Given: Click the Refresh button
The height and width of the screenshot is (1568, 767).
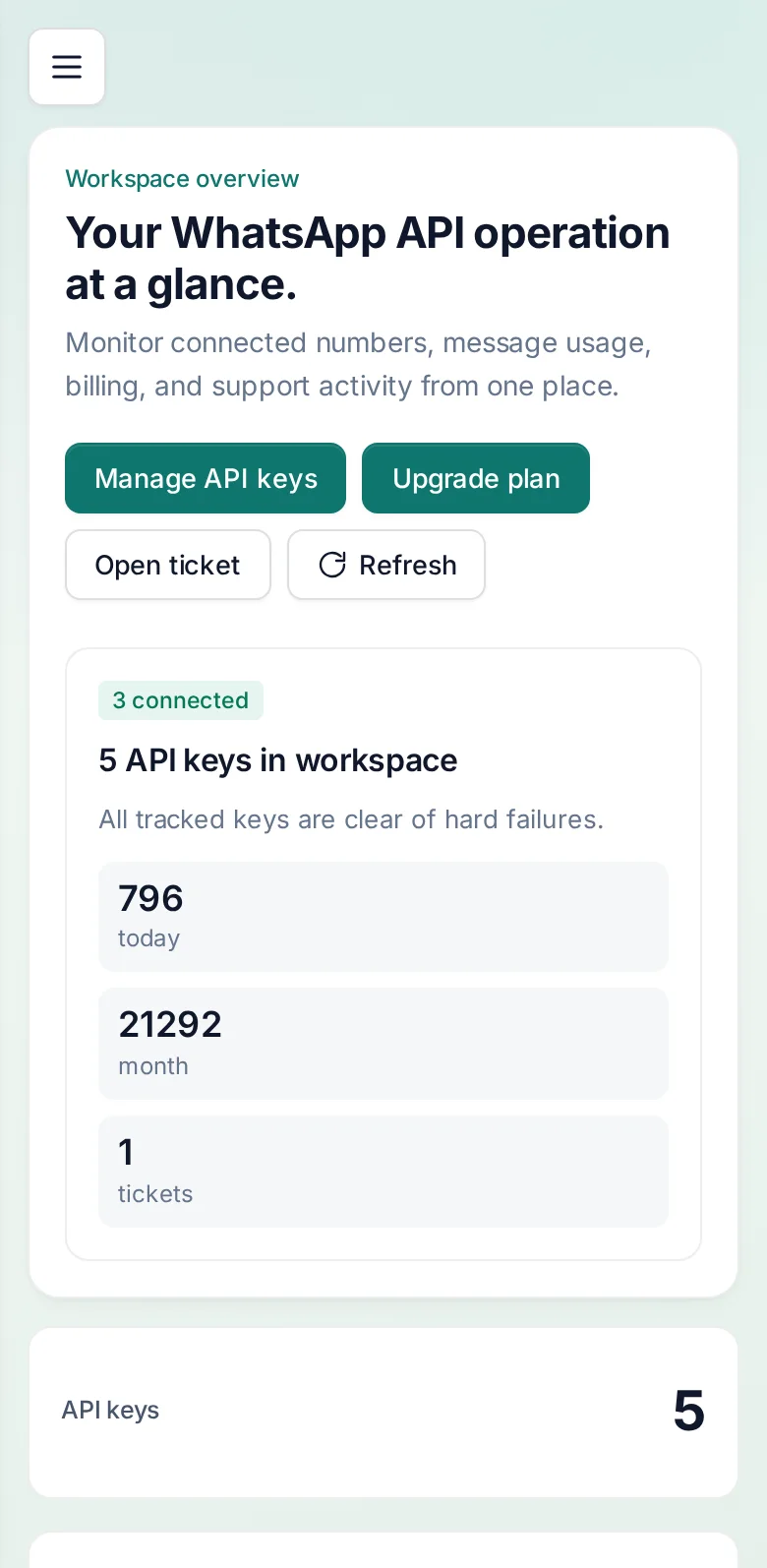Looking at the screenshot, I should (386, 565).
